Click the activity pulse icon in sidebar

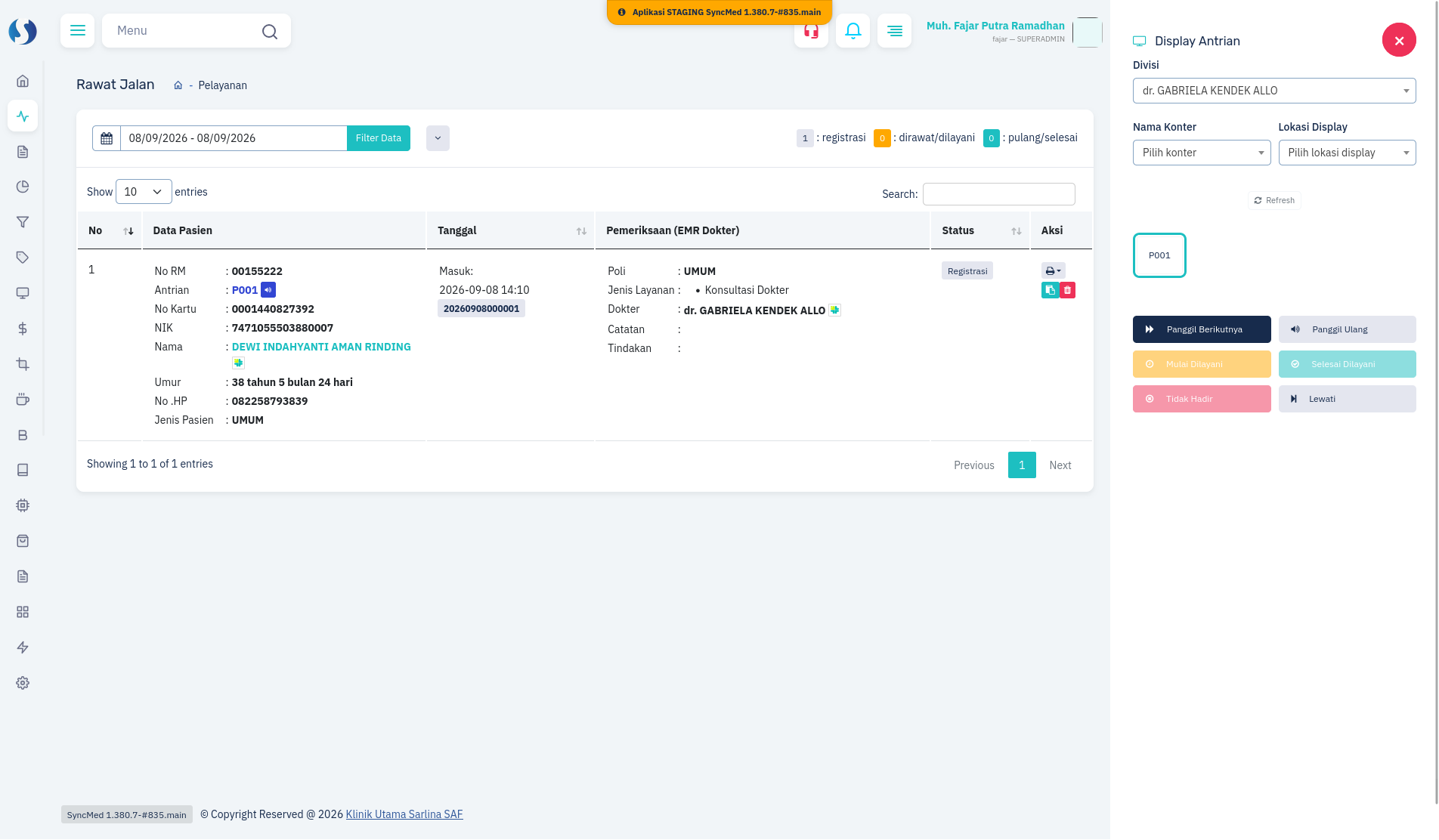coord(23,116)
